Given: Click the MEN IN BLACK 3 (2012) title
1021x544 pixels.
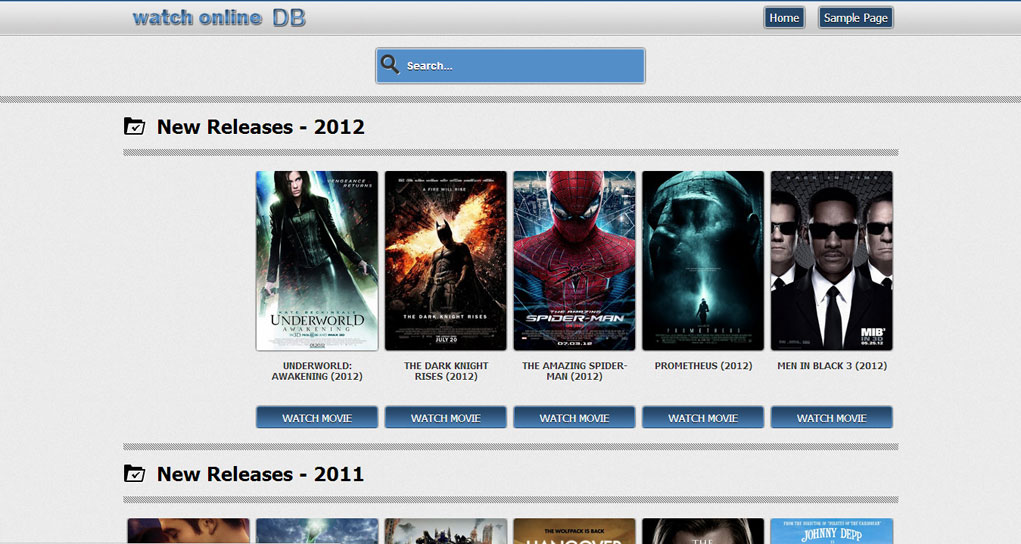Looking at the screenshot, I should click(x=832, y=365).
